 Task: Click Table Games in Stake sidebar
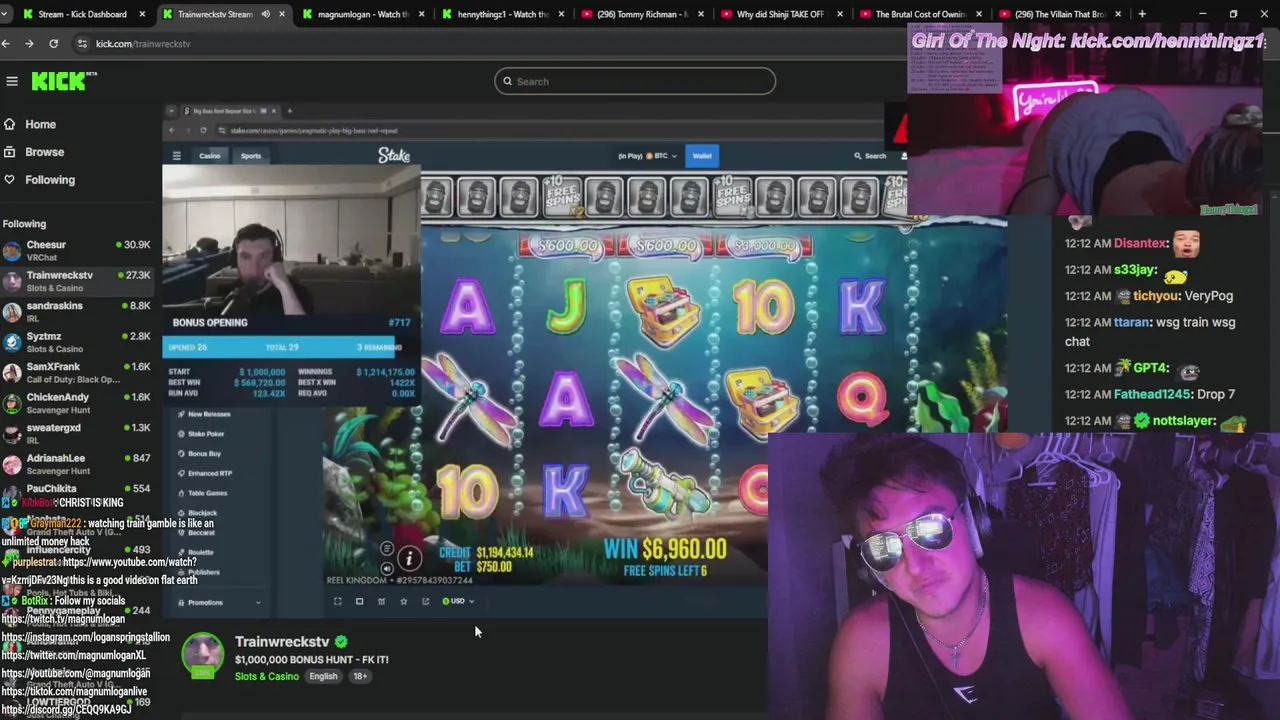click(208, 493)
